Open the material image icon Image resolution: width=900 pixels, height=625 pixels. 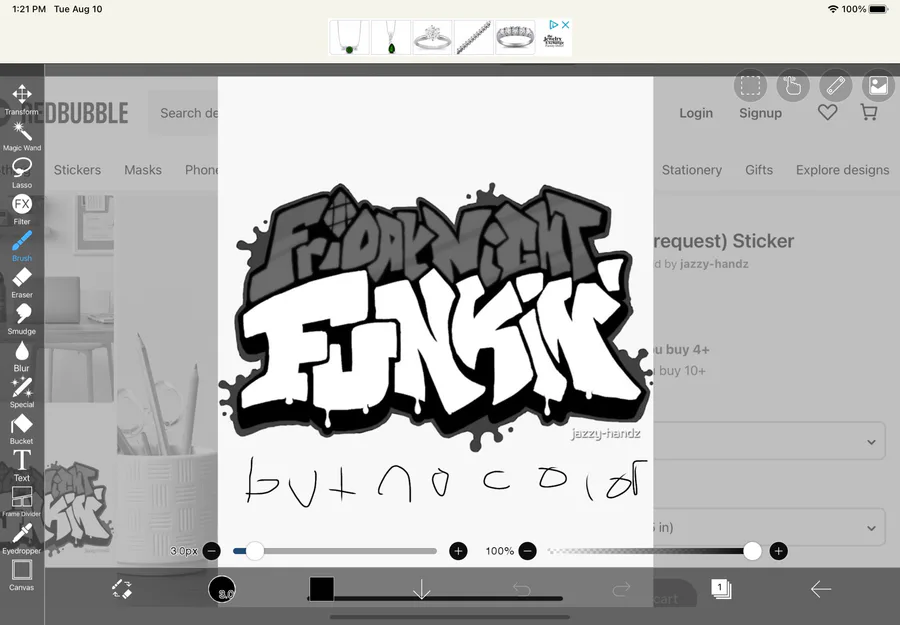pyautogui.click(x=878, y=86)
